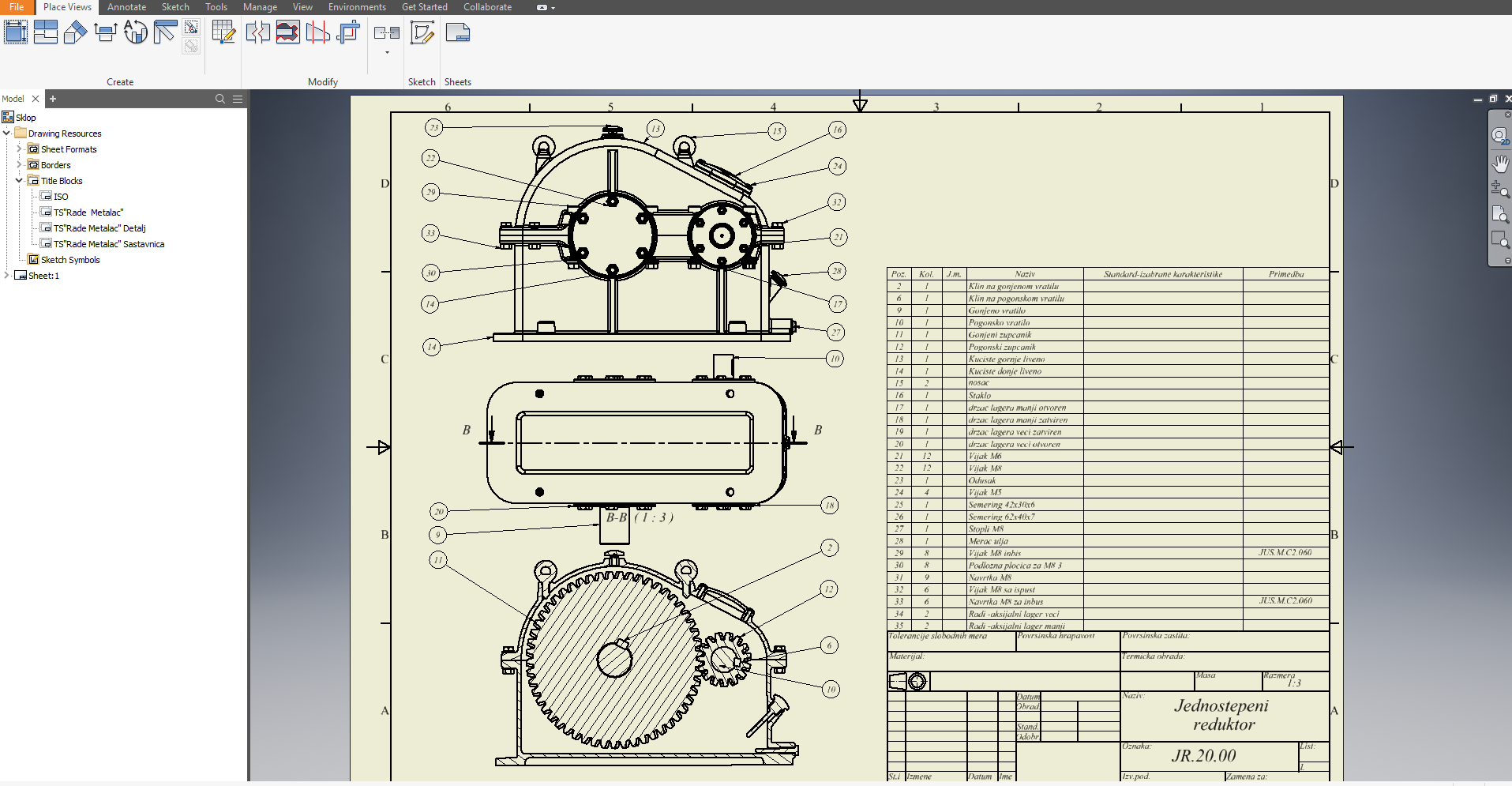Collapse the Title Blocks node

(19, 180)
